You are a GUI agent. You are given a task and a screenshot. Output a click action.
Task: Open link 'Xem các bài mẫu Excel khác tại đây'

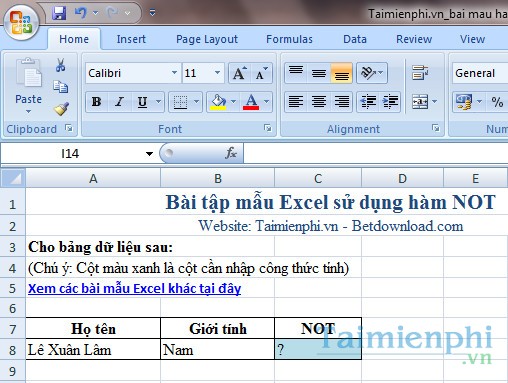[134, 289]
